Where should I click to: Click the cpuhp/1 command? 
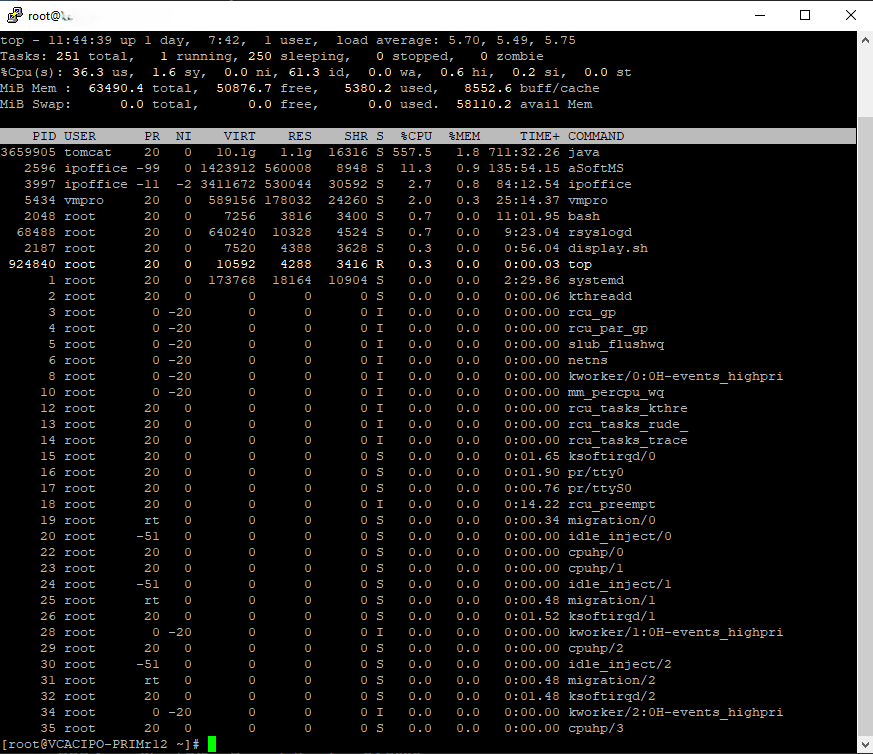pos(596,569)
